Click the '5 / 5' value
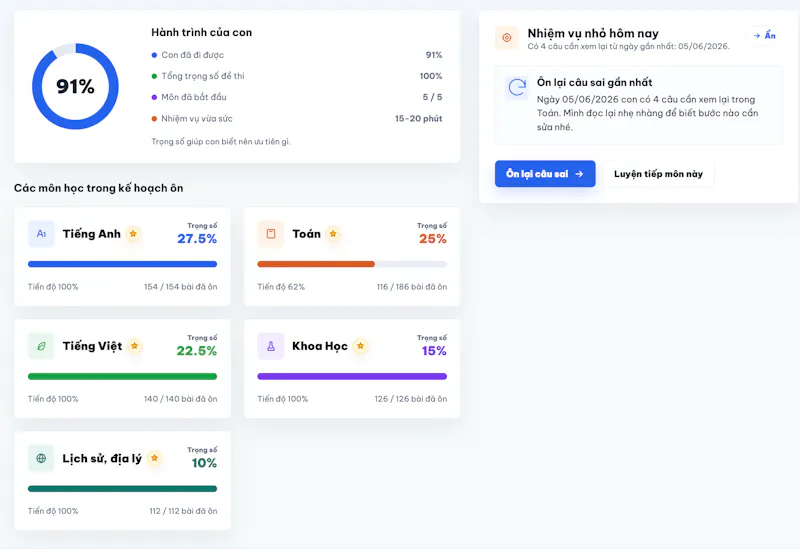Screen dimensions: 800x549 click(x=432, y=97)
